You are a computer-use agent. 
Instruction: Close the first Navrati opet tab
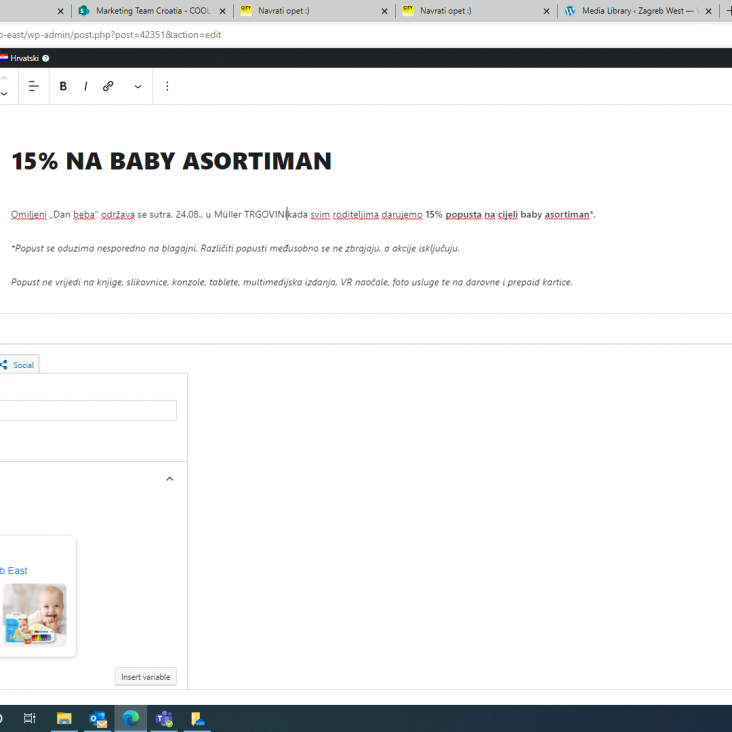385,11
